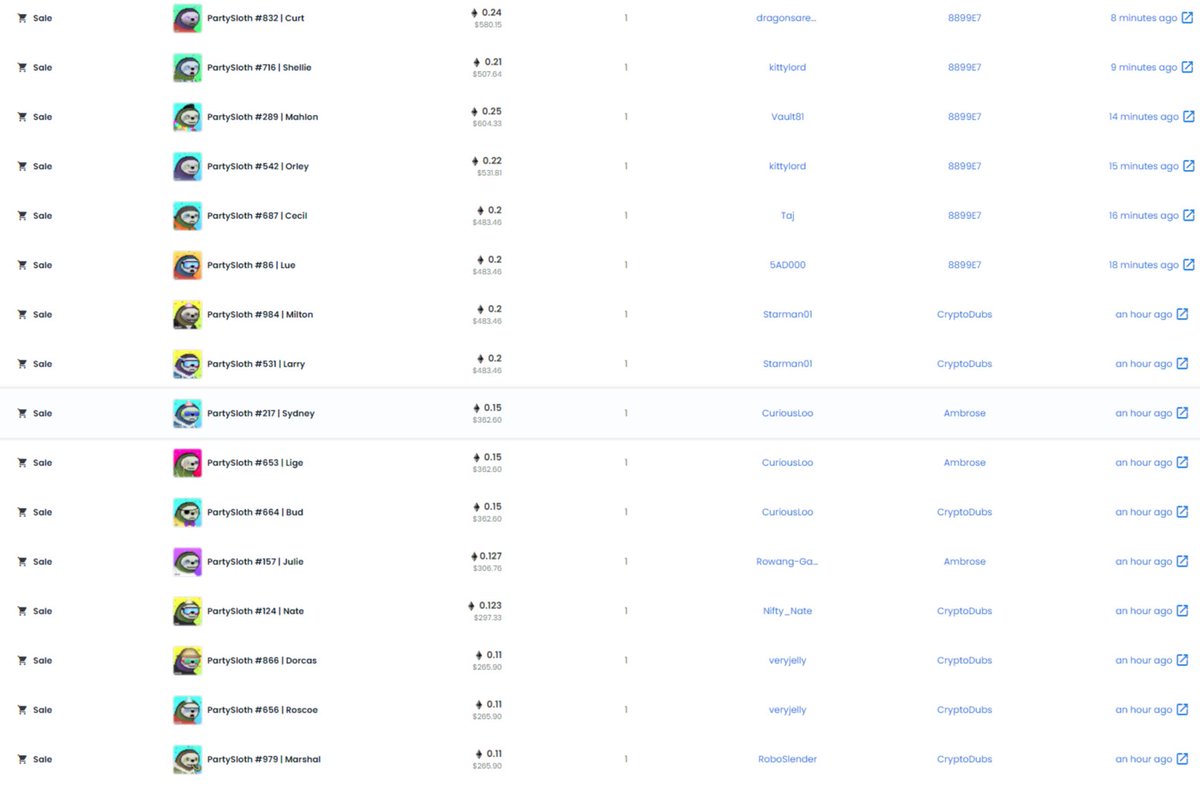The image size is (1200, 792).
Task: Click the sale cart icon in the Shellie row
Action: (x=22, y=67)
